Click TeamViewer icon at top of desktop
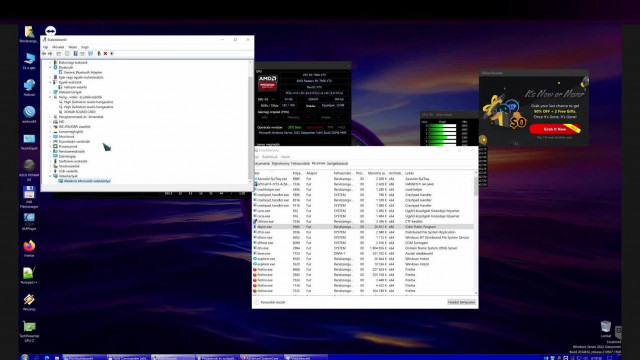The width and height of the screenshot is (640, 360). [50, 31]
